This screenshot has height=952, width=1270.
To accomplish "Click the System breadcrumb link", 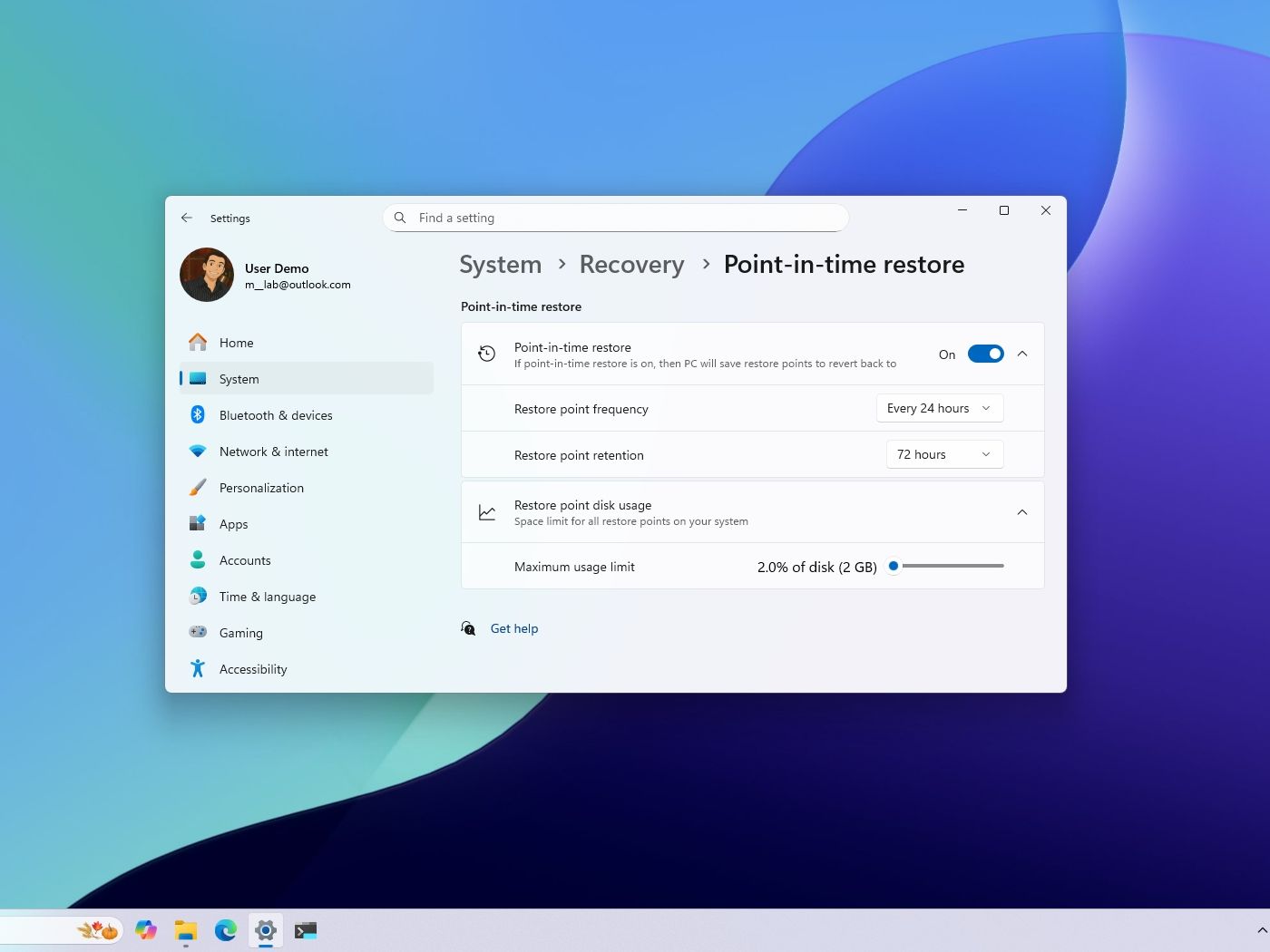I will pos(500,265).
